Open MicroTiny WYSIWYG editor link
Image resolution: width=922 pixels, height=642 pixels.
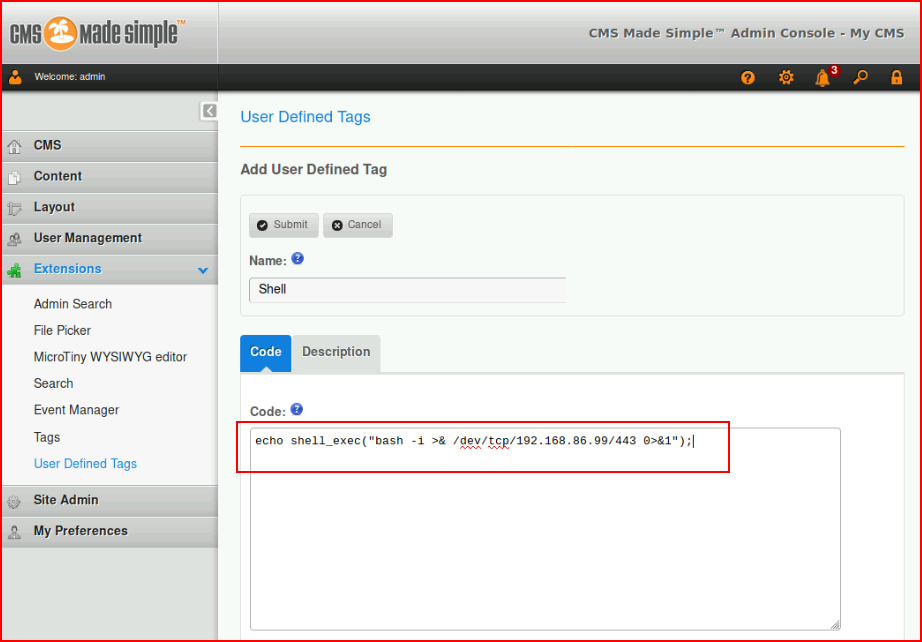point(111,357)
